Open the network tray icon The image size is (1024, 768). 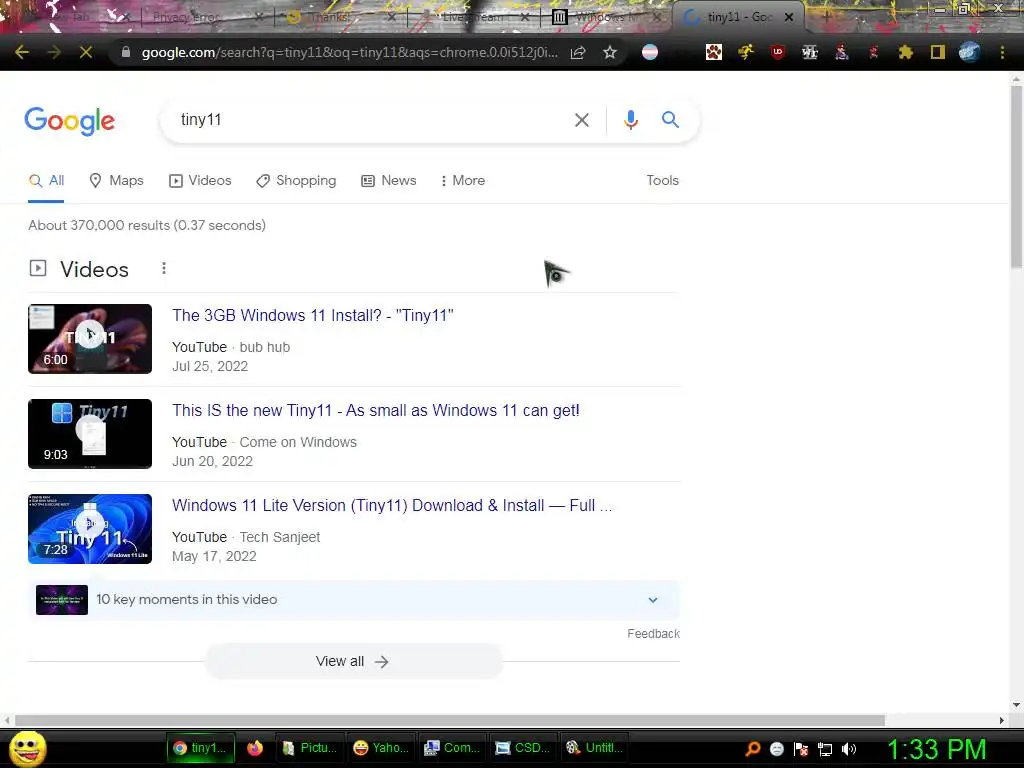(x=825, y=749)
